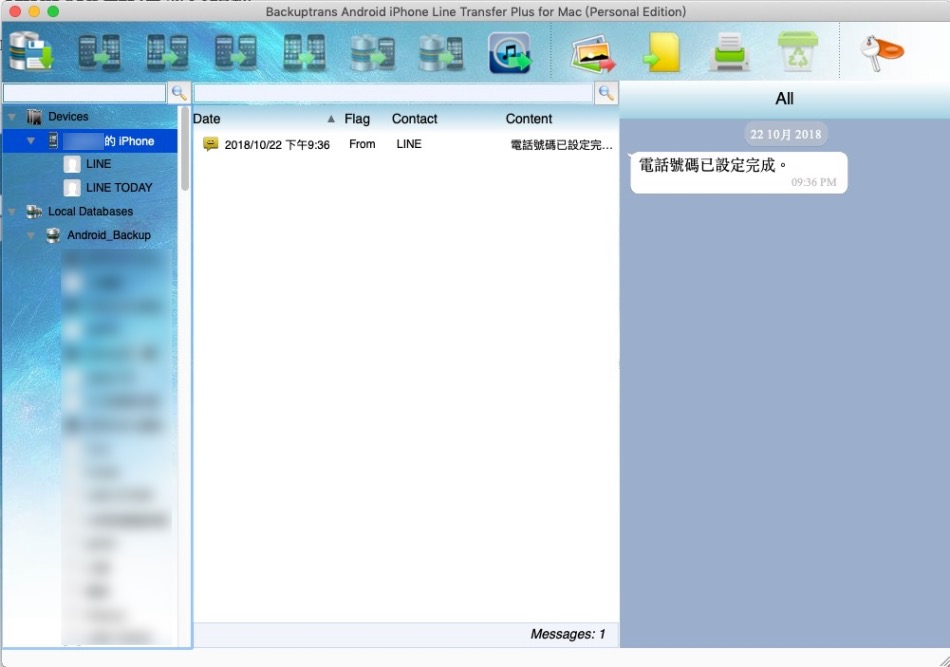Screen dimensions: 950x667
Task: Click the magnifier beside the message search box
Action: pos(606,93)
